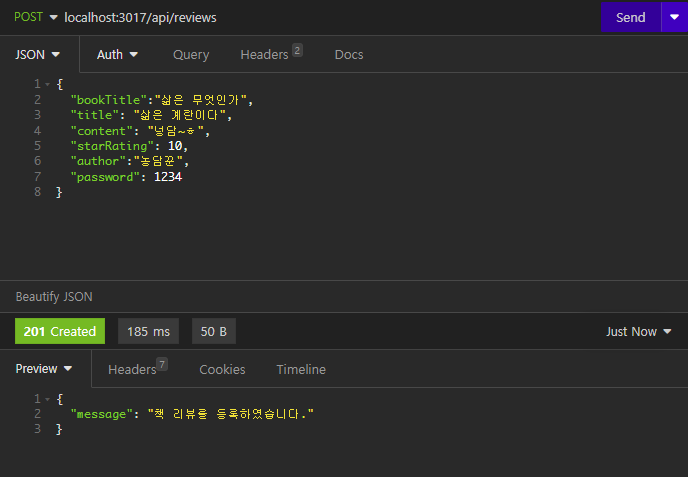Screen dimensions: 688x477
Task: Open the Auth tab dropdown
Action: [117, 54]
